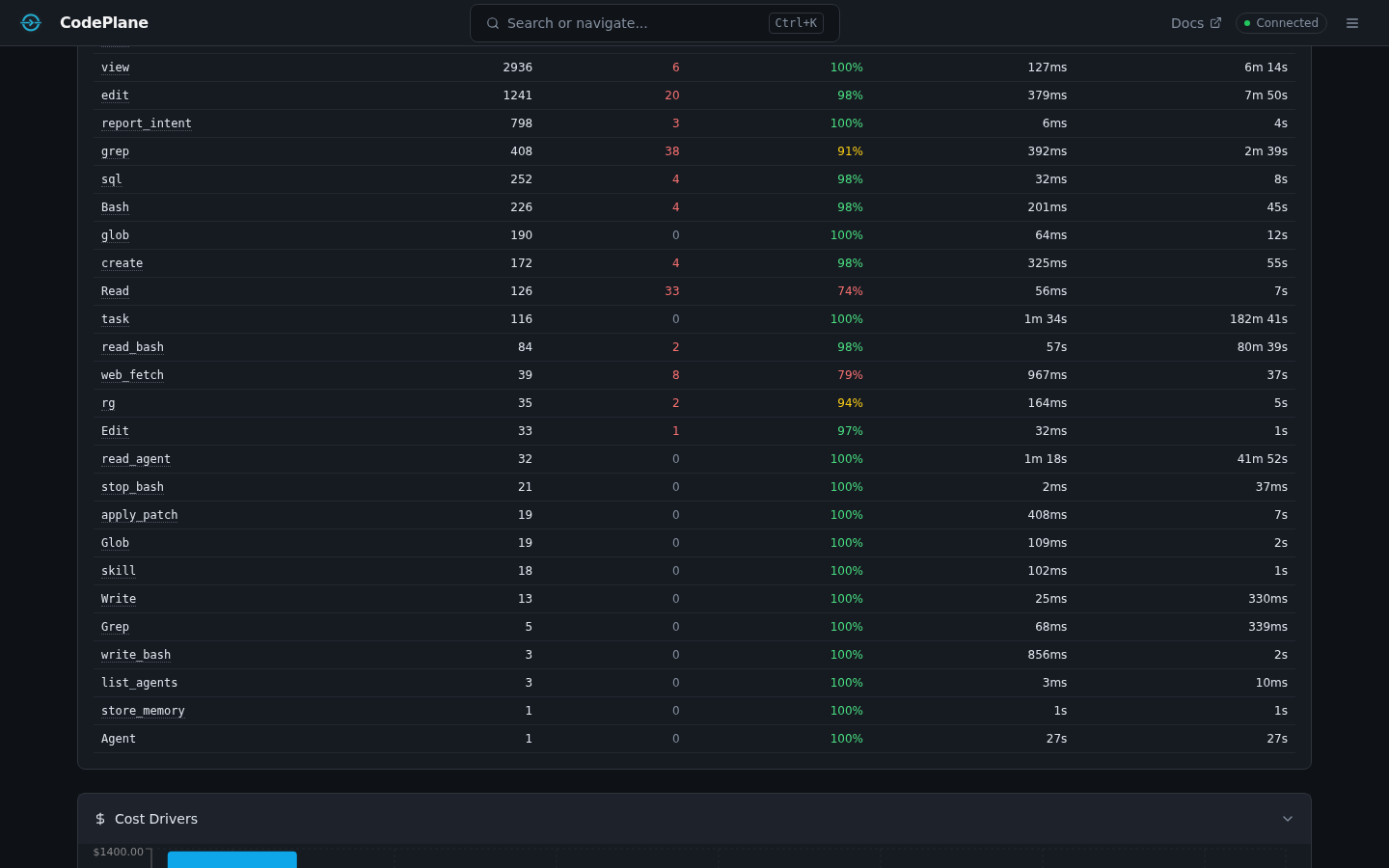Collapse the Cost Drivers section chevron
1389x868 pixels.
[1287, 819]
